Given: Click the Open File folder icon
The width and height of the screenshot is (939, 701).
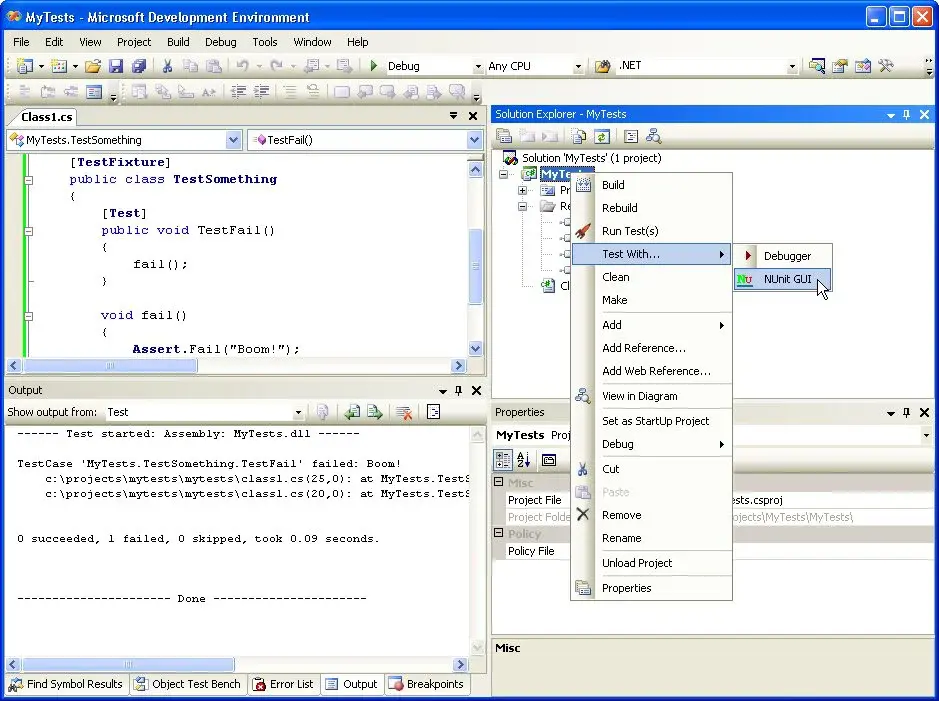Looking at the screenshot, I should [93, 66].
